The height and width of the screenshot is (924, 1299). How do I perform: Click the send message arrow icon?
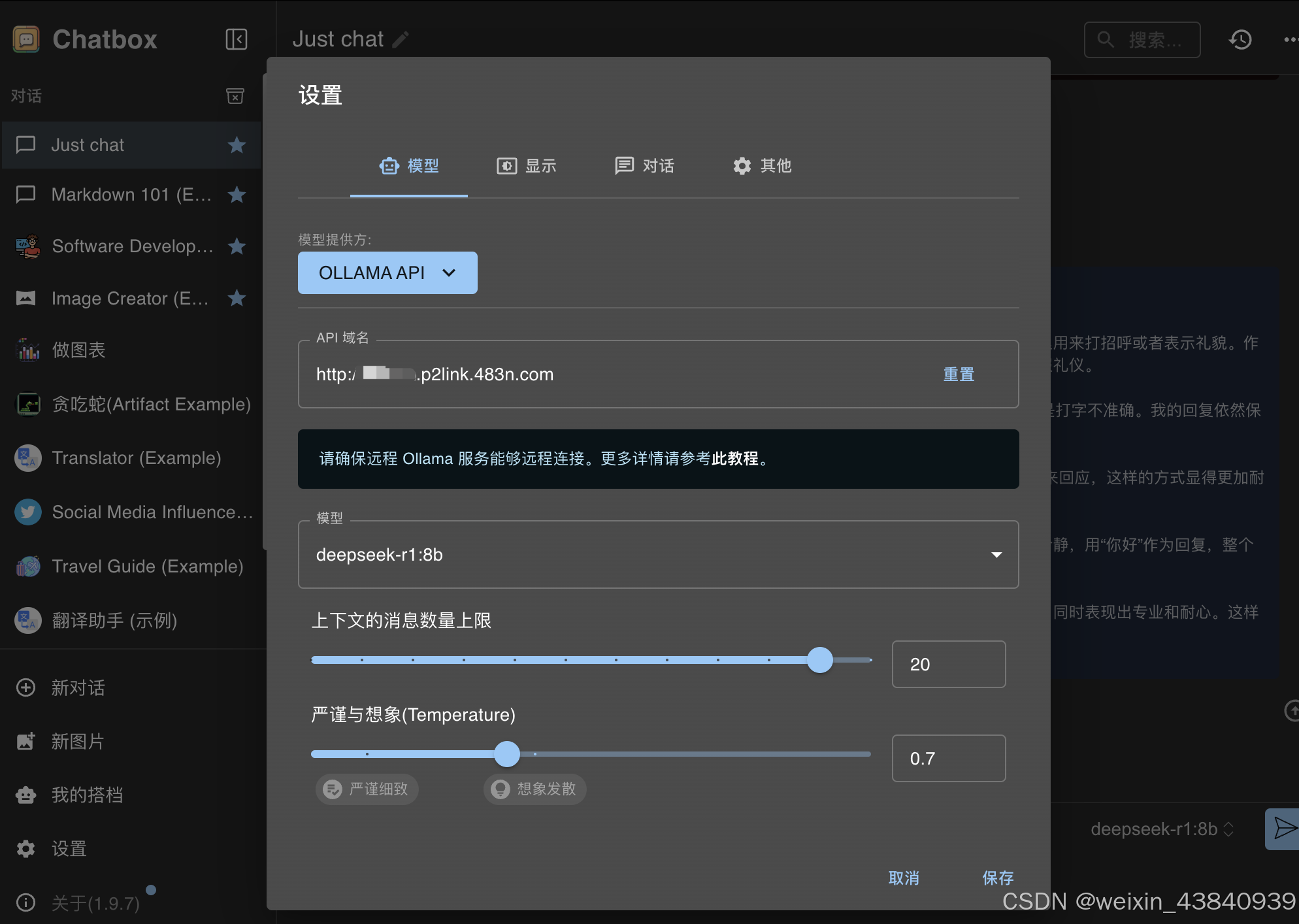1283,829
